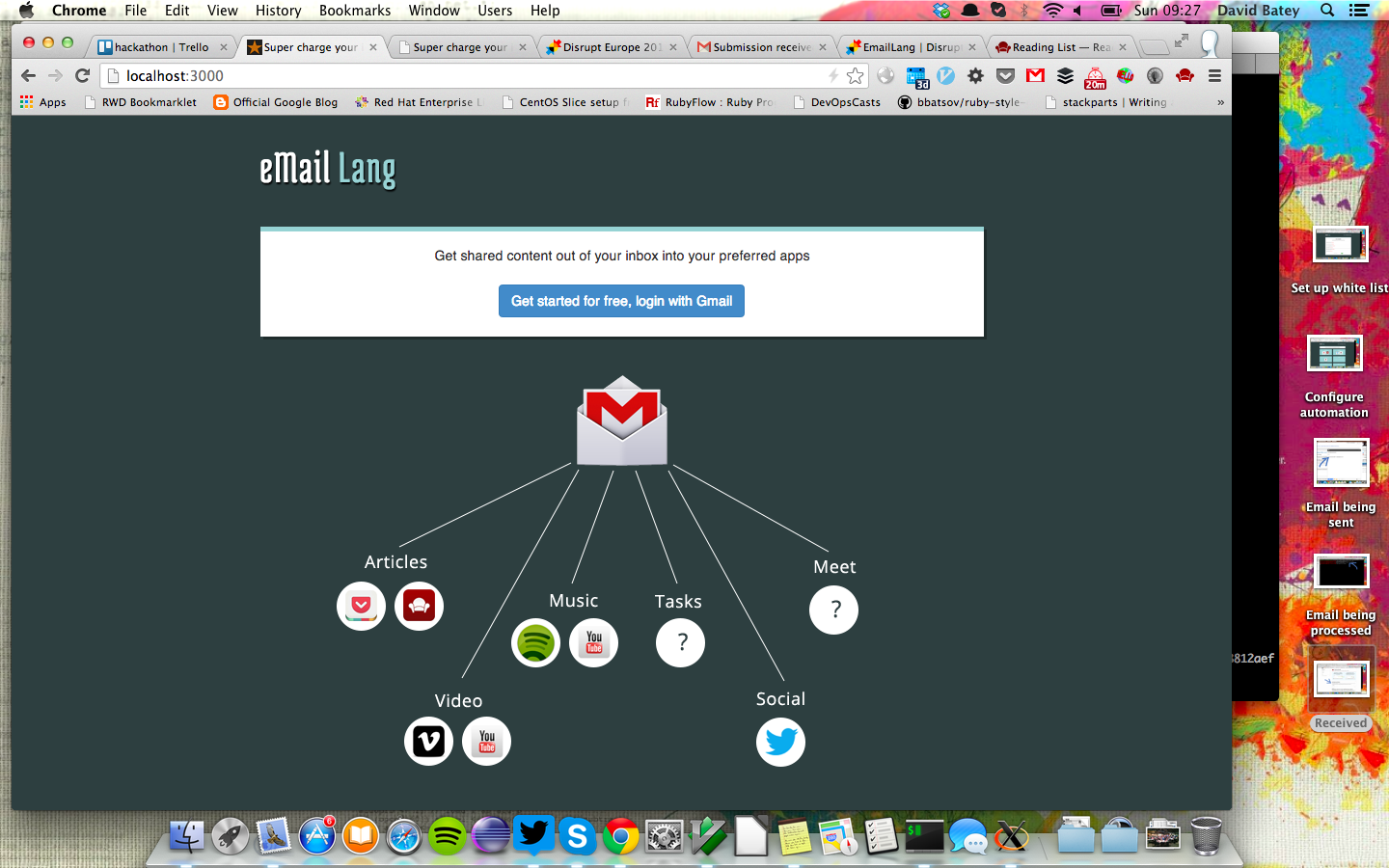1389x868 pixels.
Task: Open the DevOpsCasts bookmark
Action: 837,101
